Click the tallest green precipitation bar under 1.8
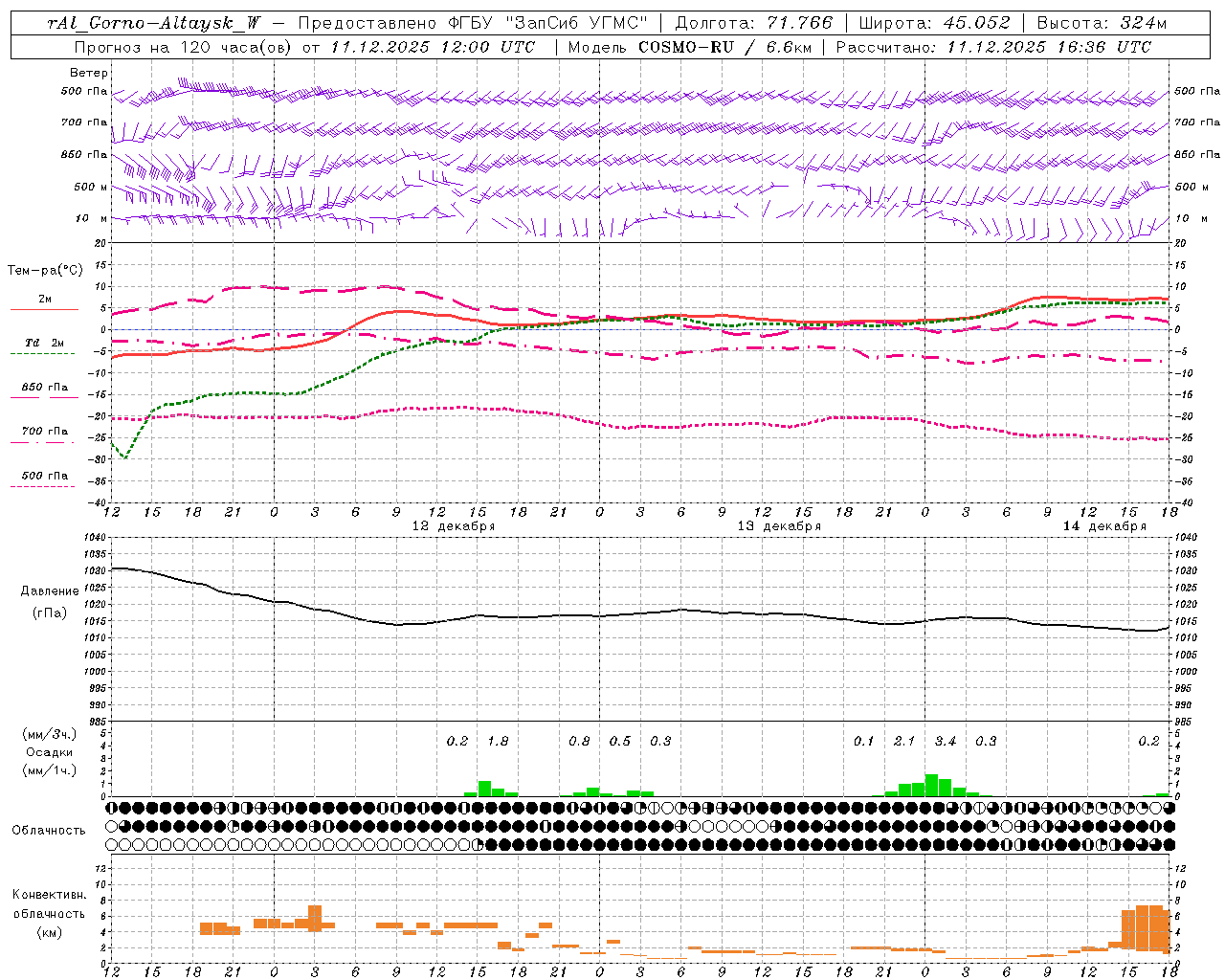Image resolution: width=1225 pixels, height=980 pixels. click(484, 789)
